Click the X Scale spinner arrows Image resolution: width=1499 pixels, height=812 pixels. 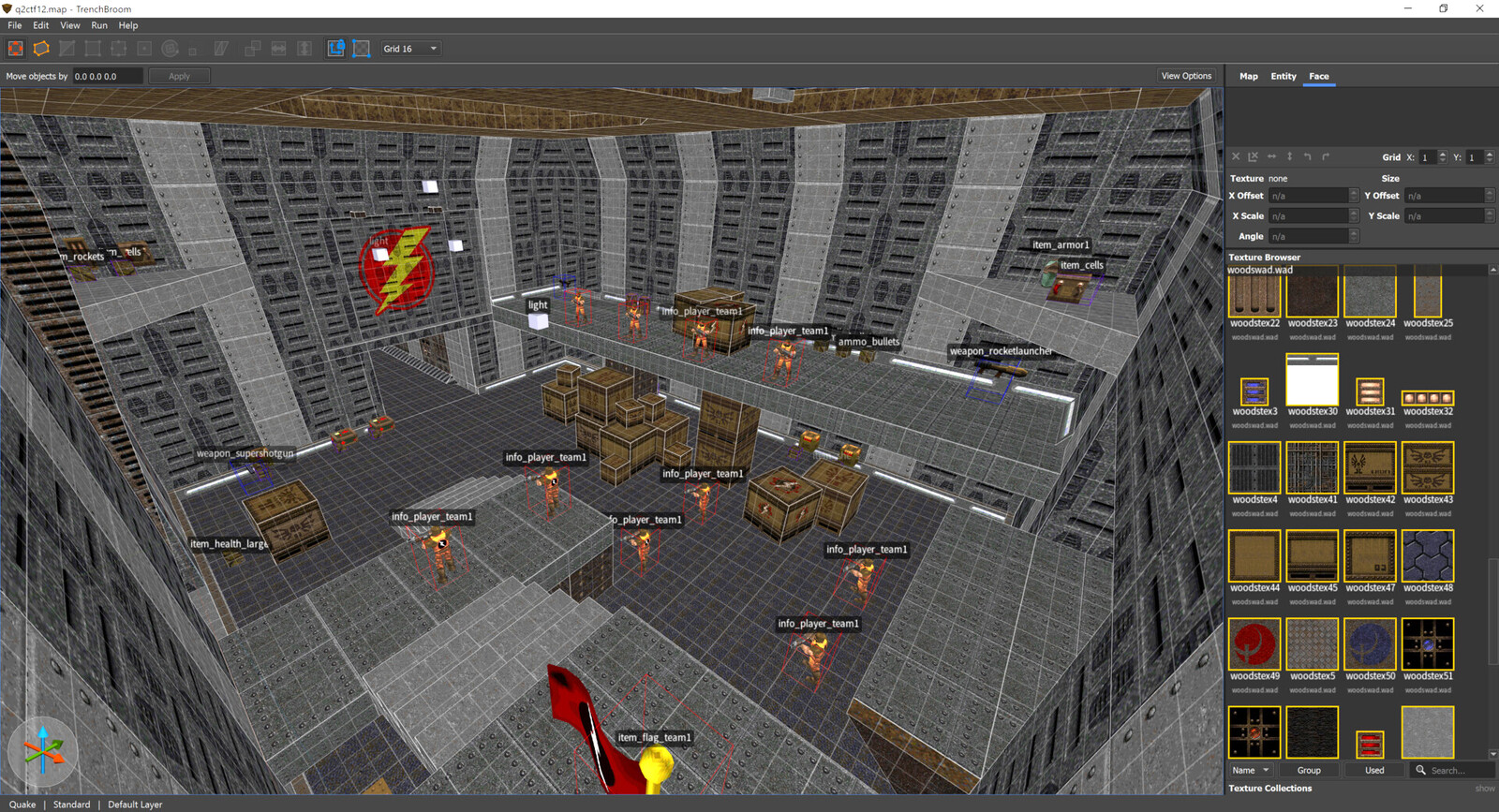click(1354, 215)
